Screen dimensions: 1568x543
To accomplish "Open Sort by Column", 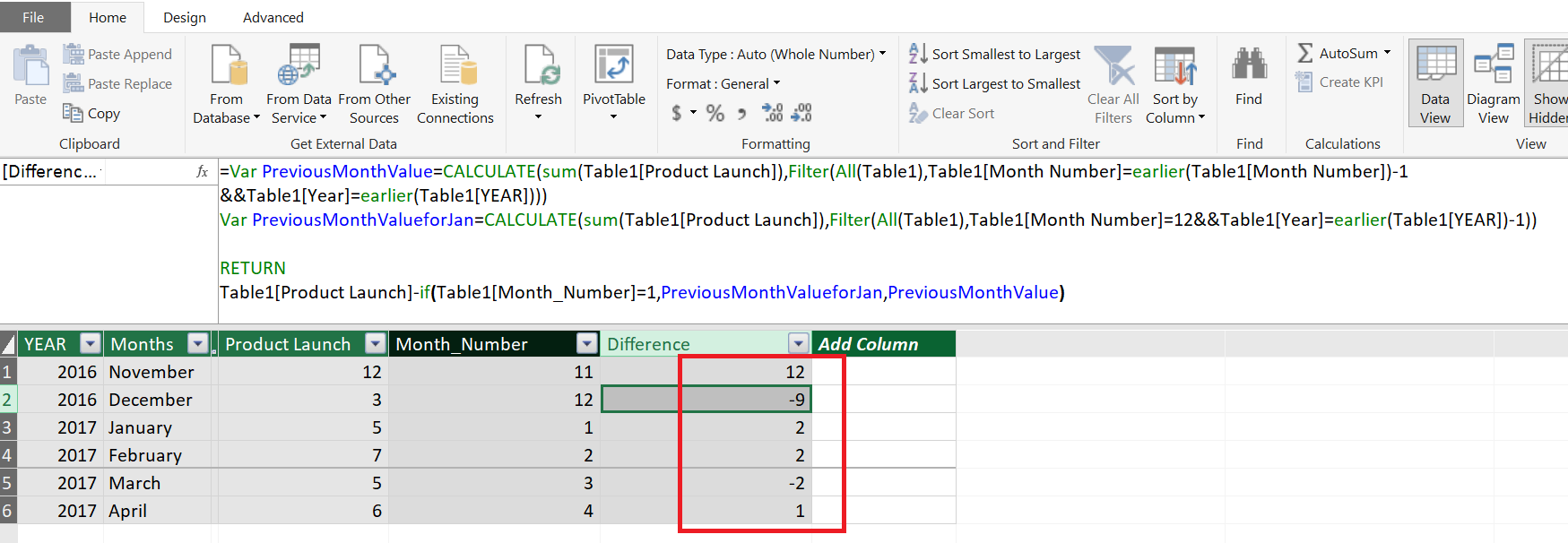I will [x=1175, y=86].
